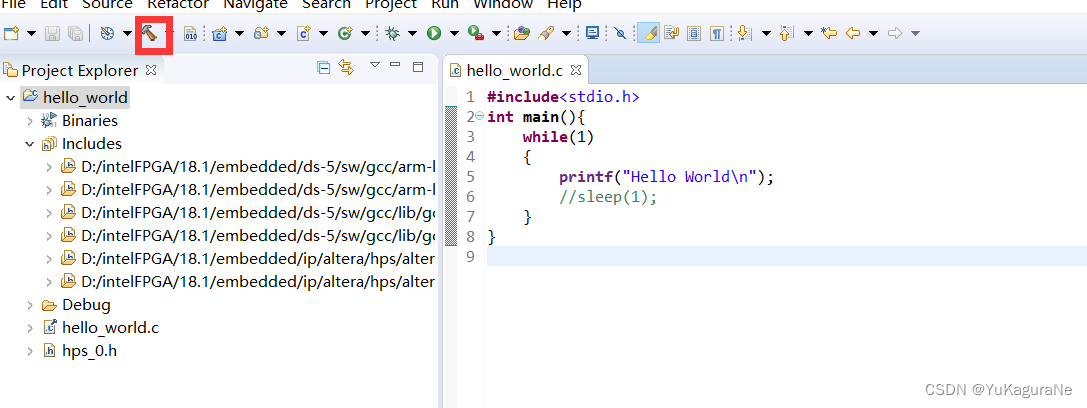Screen dimensions: 1087x408
Task: Click the New C Source File icon
Action: (303, 33)
